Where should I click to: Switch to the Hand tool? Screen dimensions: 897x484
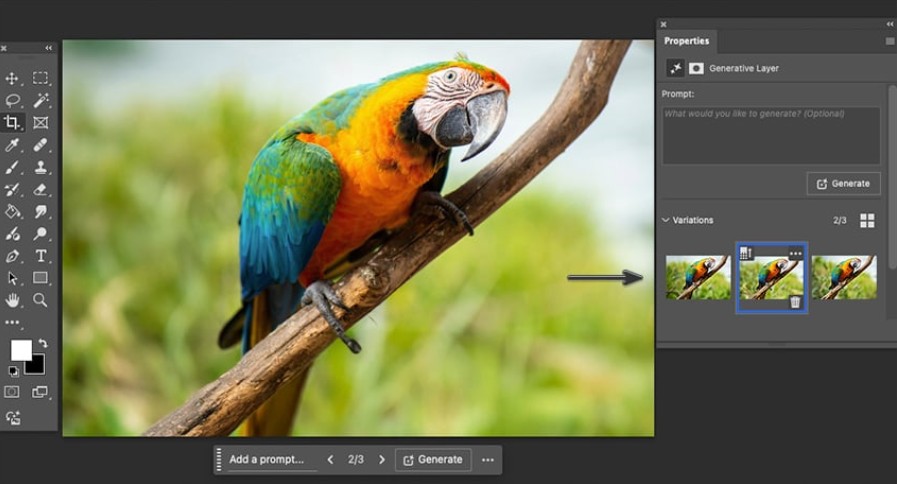click(x=12, y=300)
